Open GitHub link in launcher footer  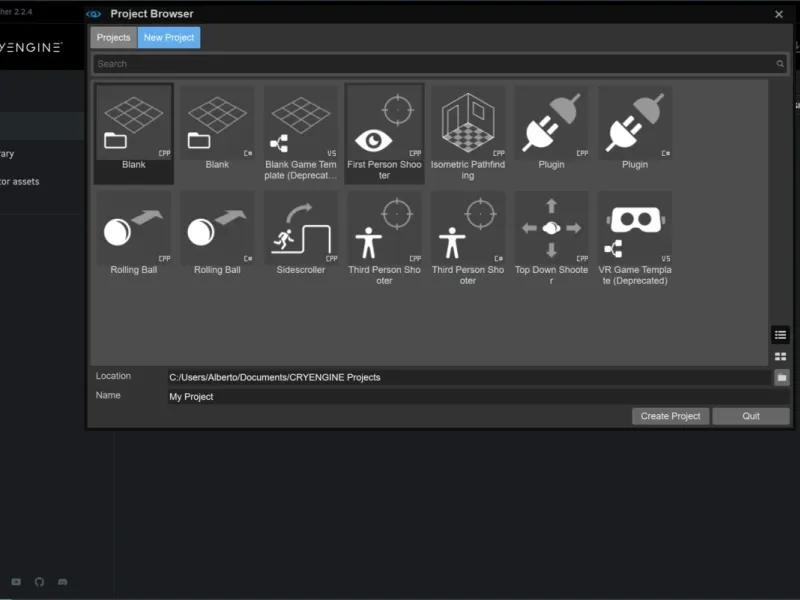pos(39,582)
